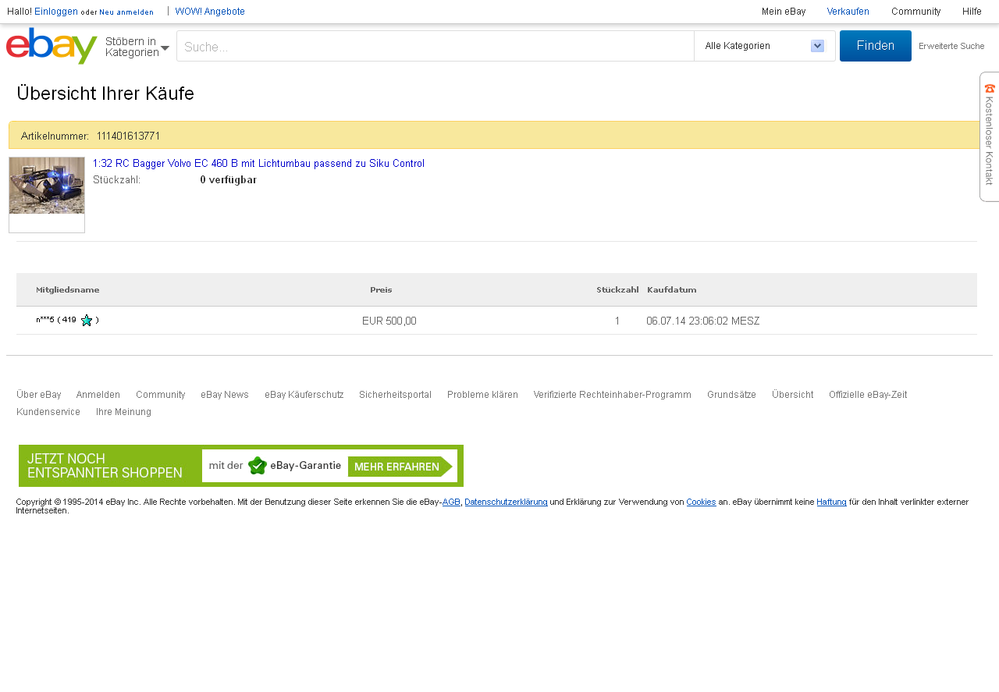The image size is (999, 692).
Task: Open the Mein eBay menu
Action: (783, 12)
